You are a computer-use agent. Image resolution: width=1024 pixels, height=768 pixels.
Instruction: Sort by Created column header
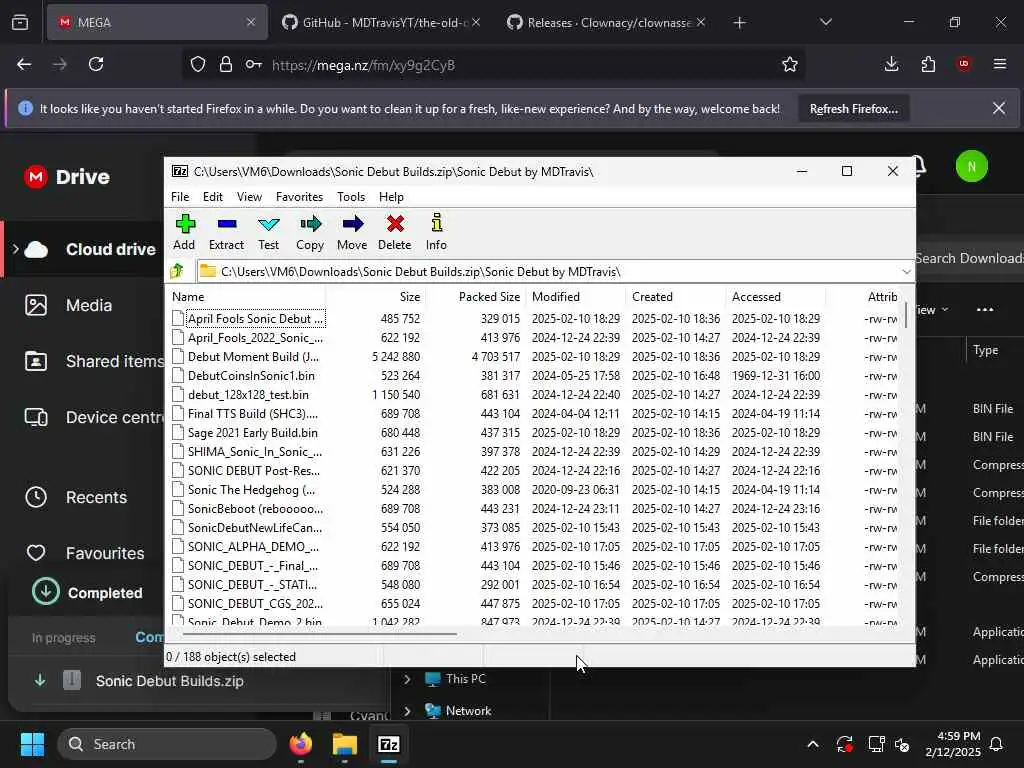click(x=675, y=296)
